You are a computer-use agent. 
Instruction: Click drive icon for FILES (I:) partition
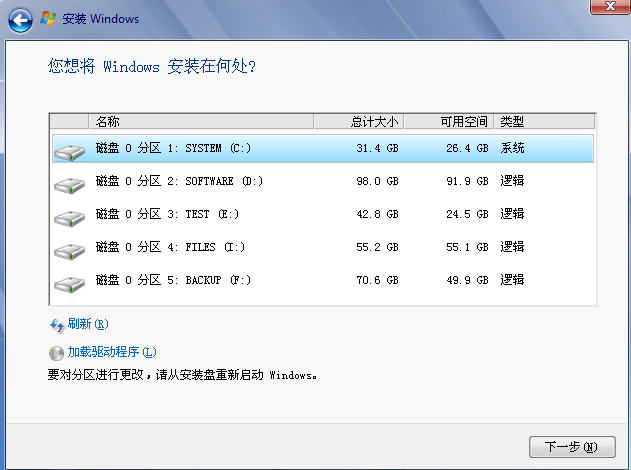click(x=70, y=250)
